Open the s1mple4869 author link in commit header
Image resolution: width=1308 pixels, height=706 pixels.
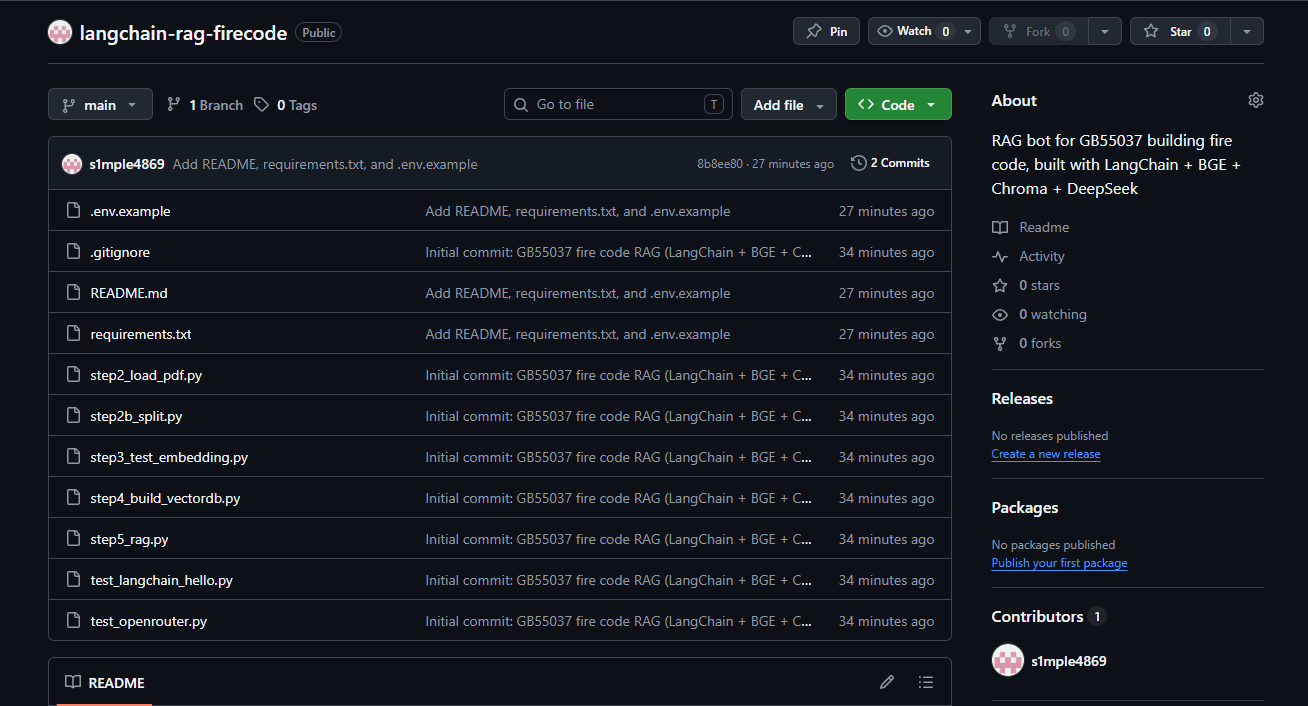[127, 164]
